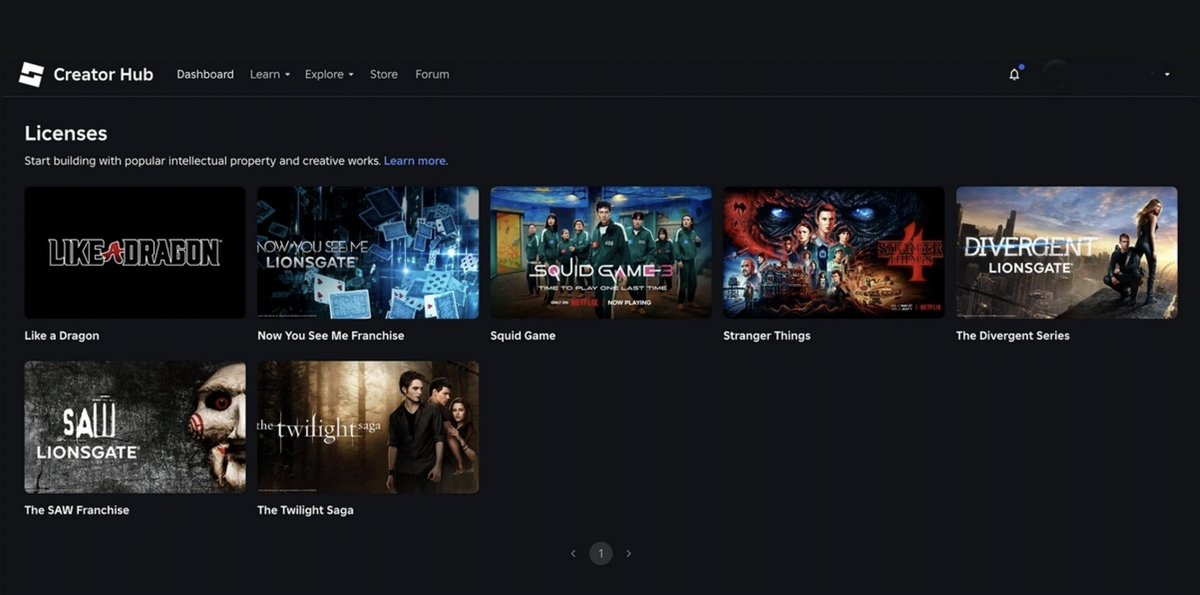Expand the Learn dropdown menu

[270, 74]
